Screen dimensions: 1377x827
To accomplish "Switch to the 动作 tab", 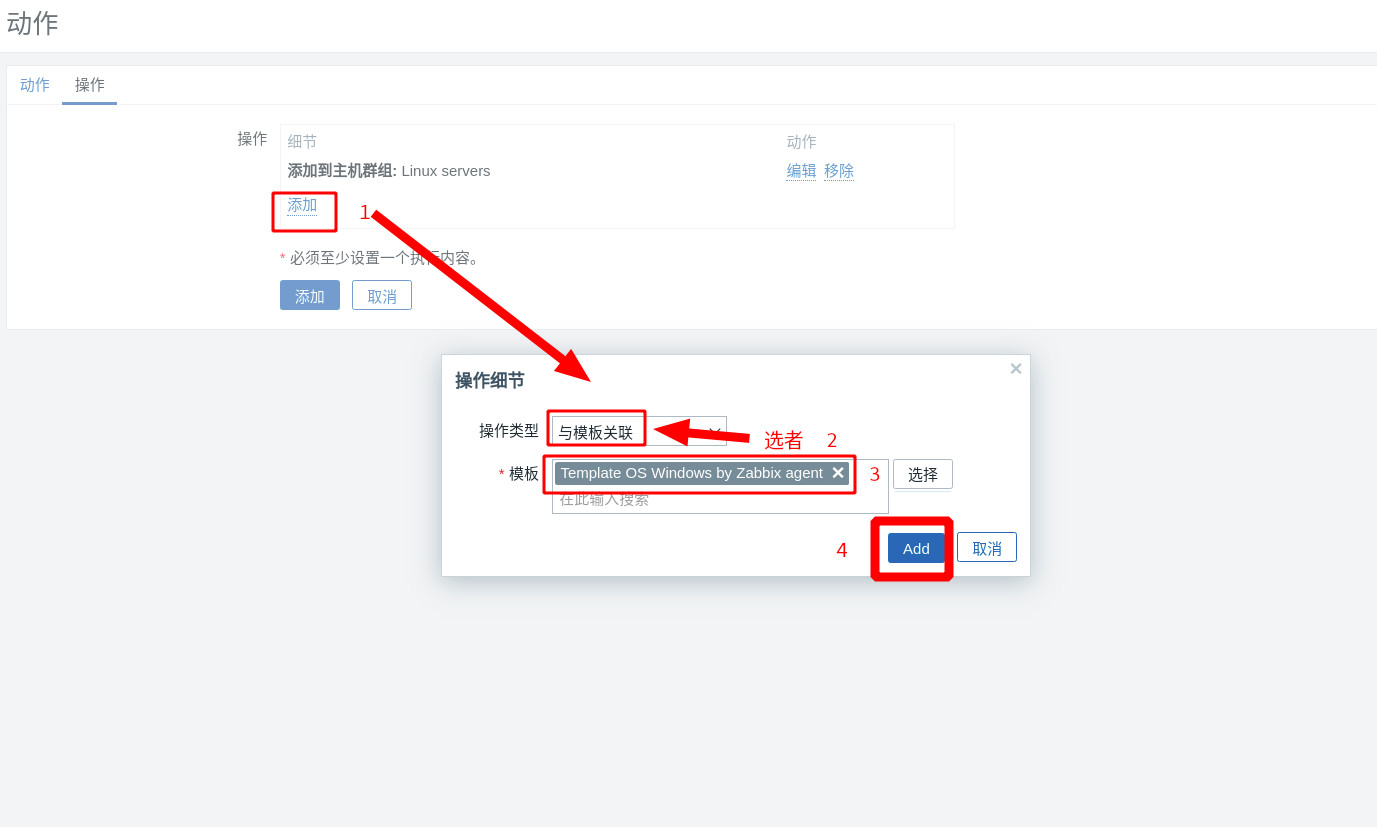I will point(35,85).
